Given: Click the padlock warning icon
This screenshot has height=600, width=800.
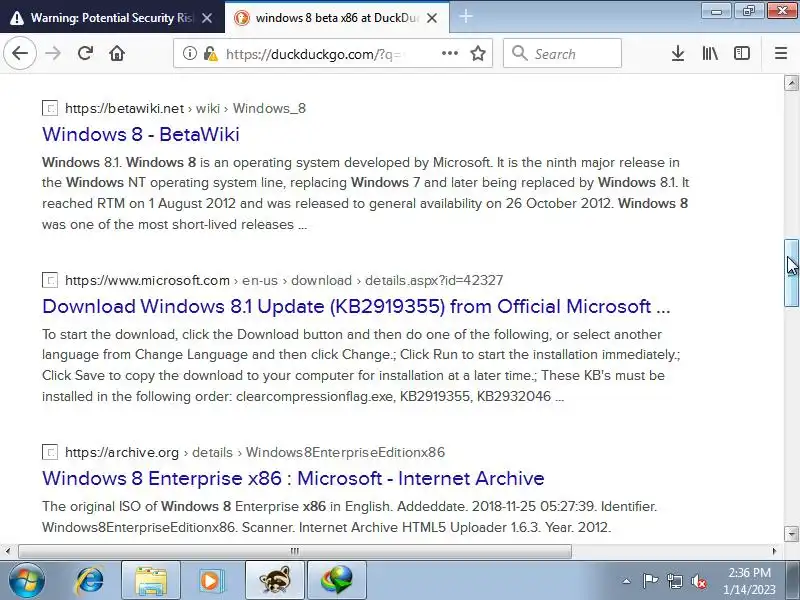Looking at the screenshot, I should click(x=210, y=53).
